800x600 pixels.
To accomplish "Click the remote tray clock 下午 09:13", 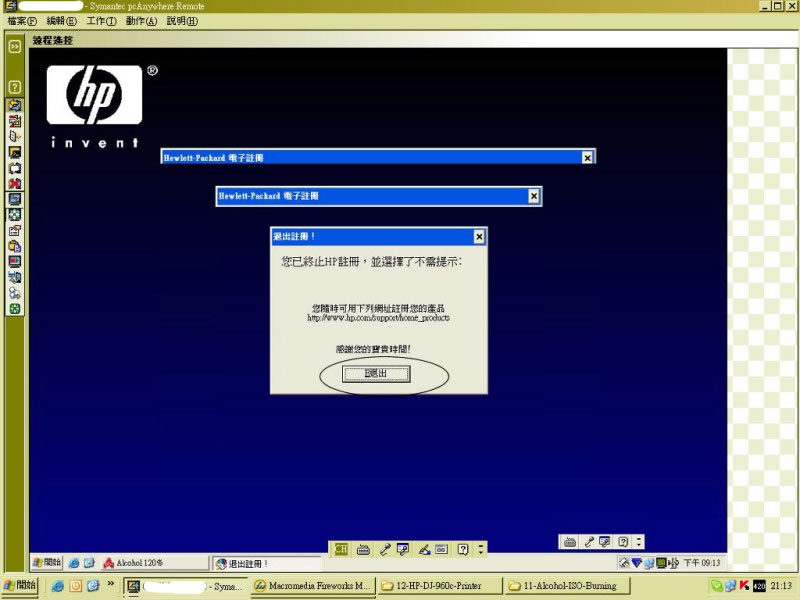I will coord(702,563).
